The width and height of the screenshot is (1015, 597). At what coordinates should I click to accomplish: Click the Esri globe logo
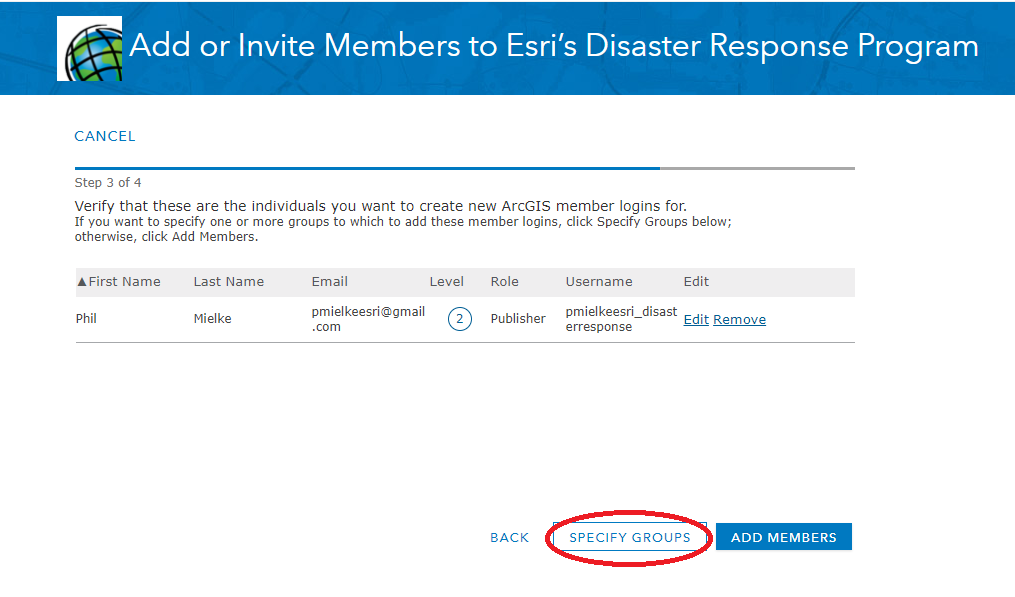tap(89, 49)
